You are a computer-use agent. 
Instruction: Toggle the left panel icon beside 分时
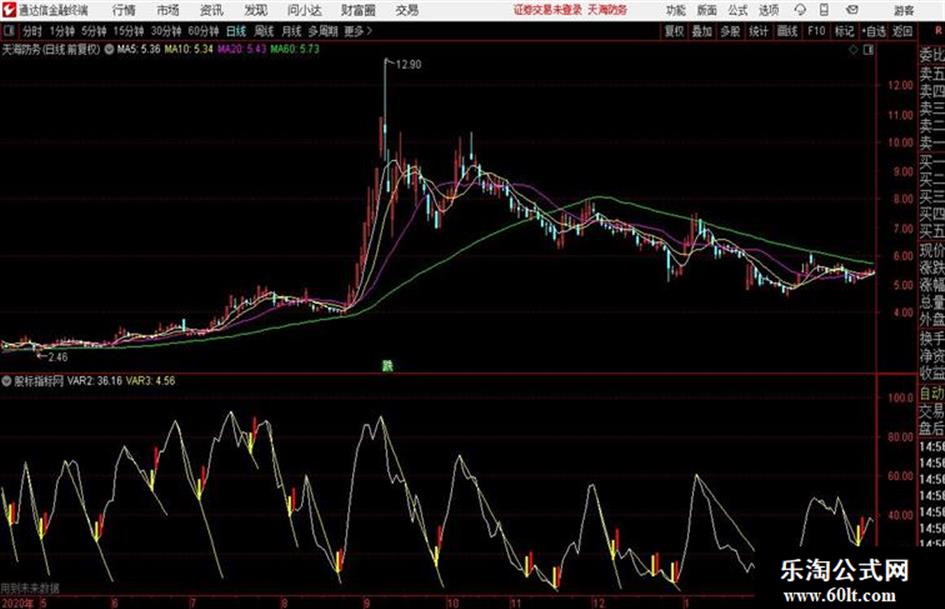tap(8, 31)
